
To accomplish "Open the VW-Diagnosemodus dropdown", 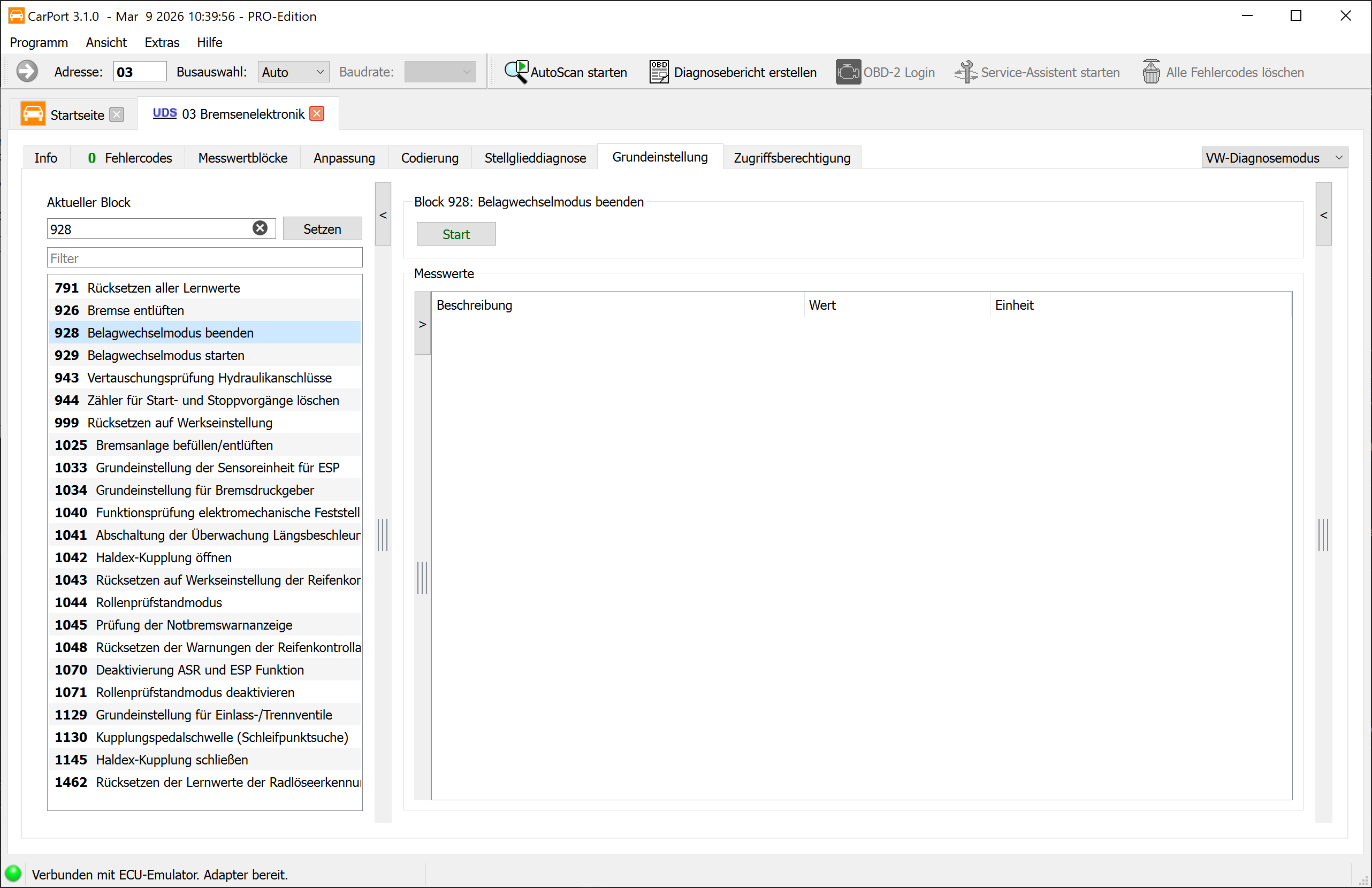I will pyautogui.click(x=1274, y=157).
